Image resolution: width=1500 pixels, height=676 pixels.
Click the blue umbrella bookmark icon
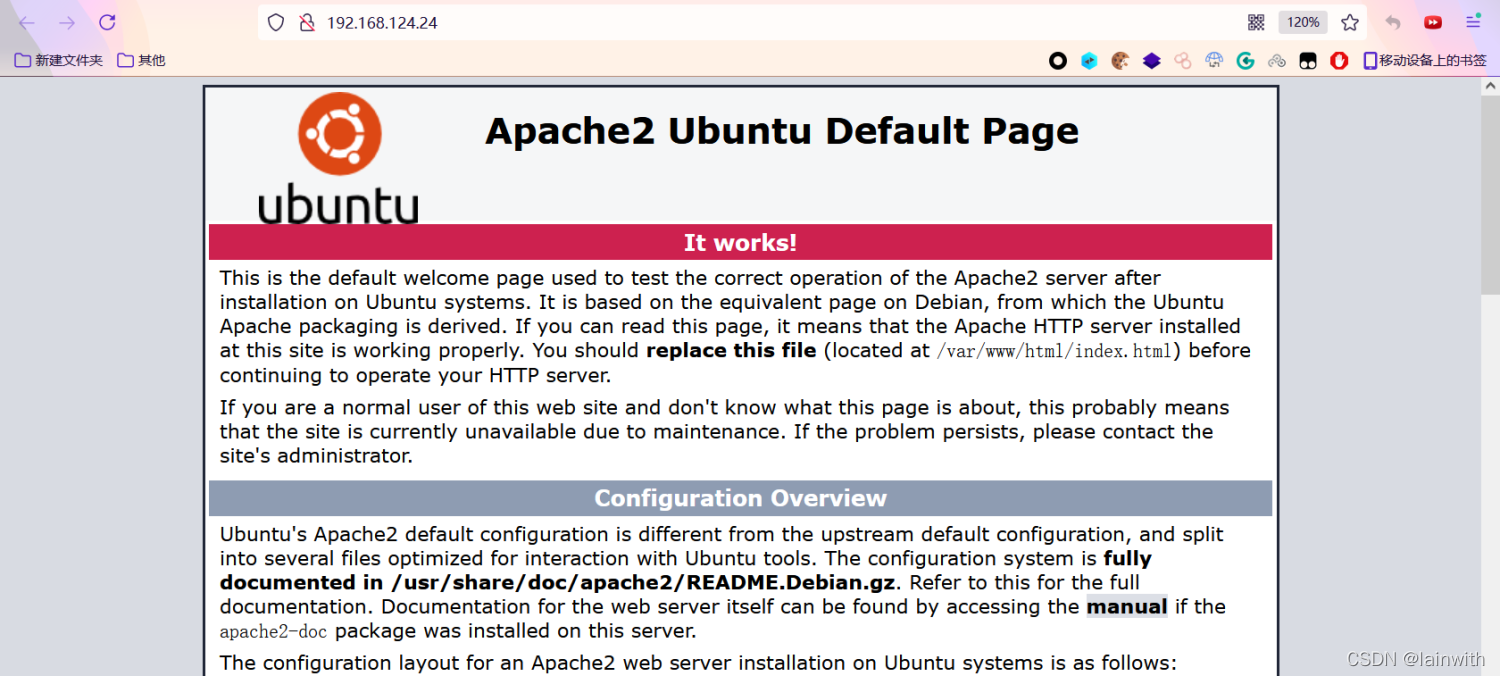point(1214,61)
